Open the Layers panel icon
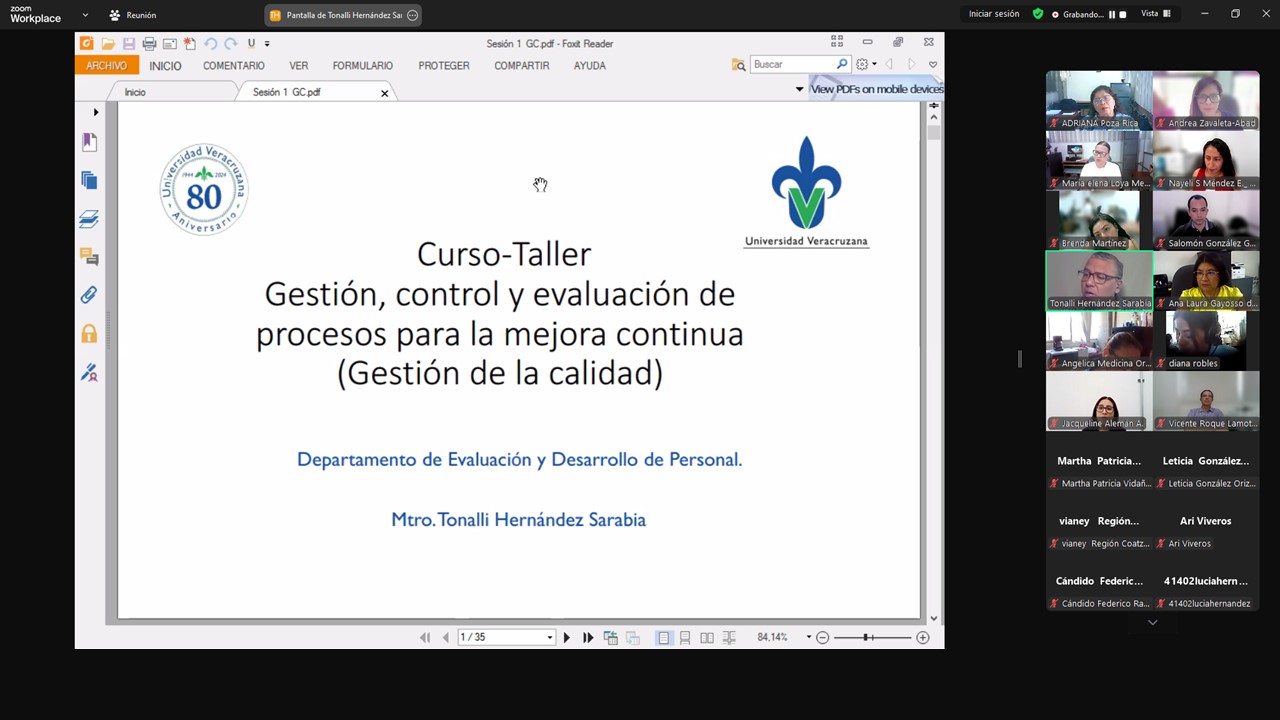Screen dimensions: 1280x720 (x=89, y=219)
